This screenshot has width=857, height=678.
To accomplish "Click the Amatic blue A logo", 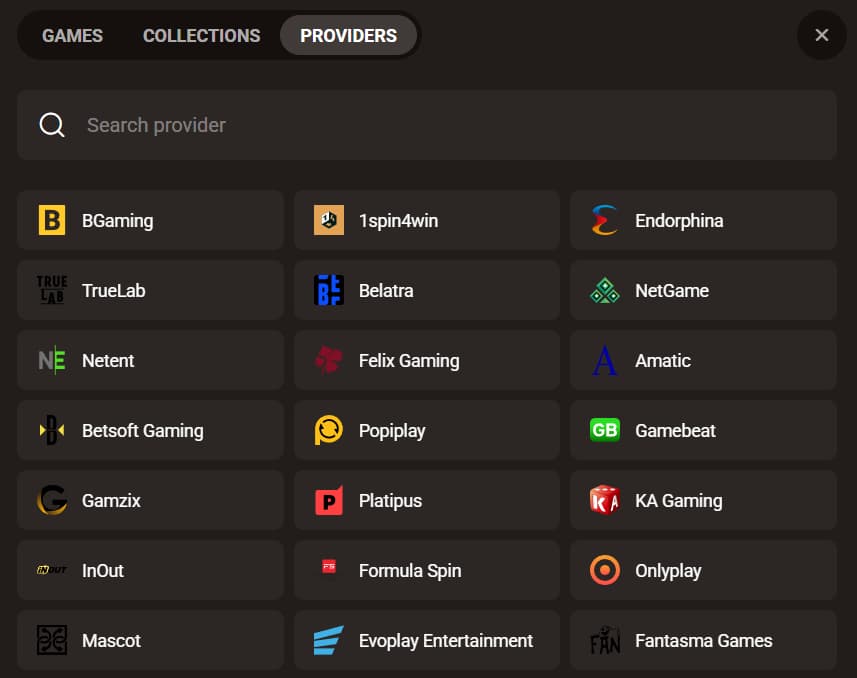I will click(x=604, y=360).
